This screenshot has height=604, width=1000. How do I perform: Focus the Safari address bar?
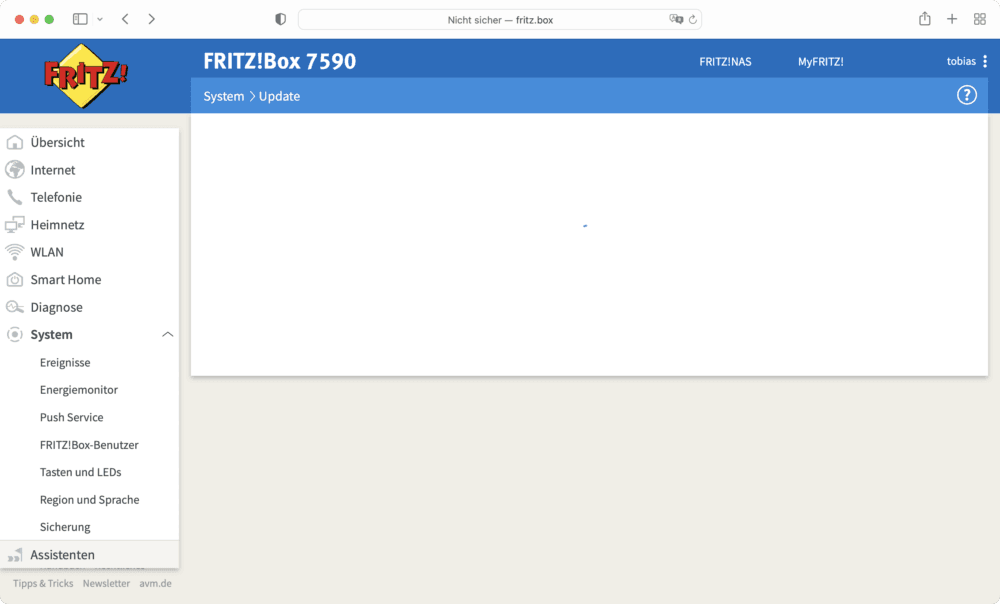(500, 20)
